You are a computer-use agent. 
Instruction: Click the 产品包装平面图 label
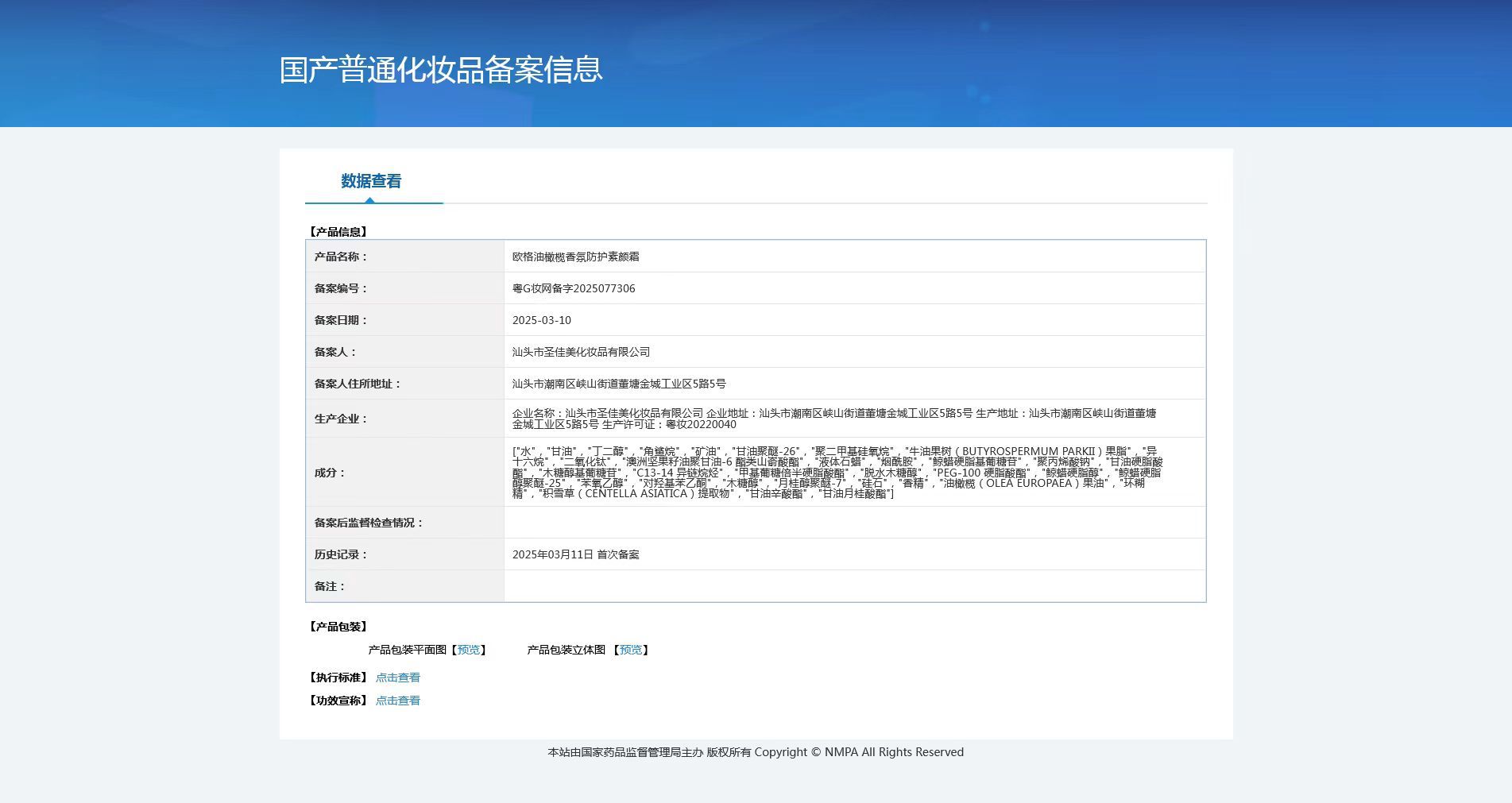pos(407,650)
